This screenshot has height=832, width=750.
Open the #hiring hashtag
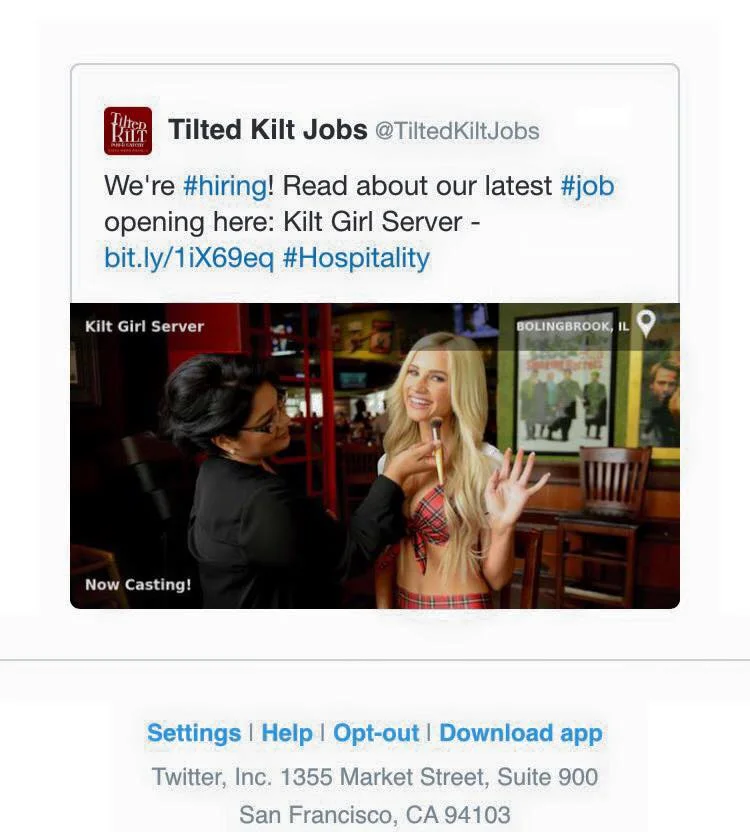point(225,186)
